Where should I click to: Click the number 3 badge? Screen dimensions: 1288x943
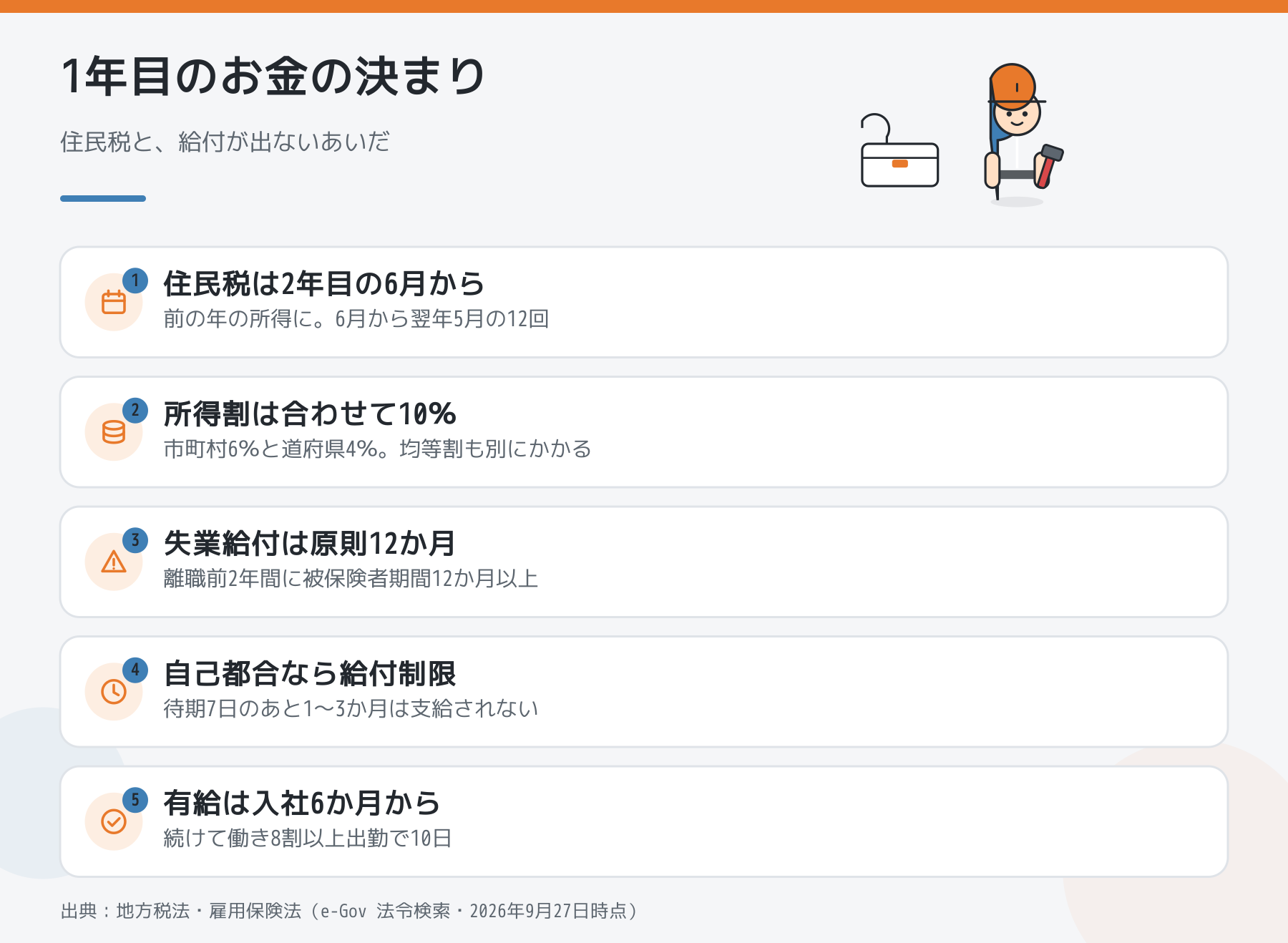(x=135, y=540)
